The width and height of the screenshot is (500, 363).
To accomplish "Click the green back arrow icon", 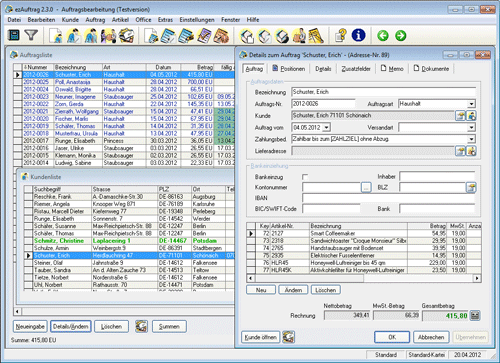I will [383, 35].
